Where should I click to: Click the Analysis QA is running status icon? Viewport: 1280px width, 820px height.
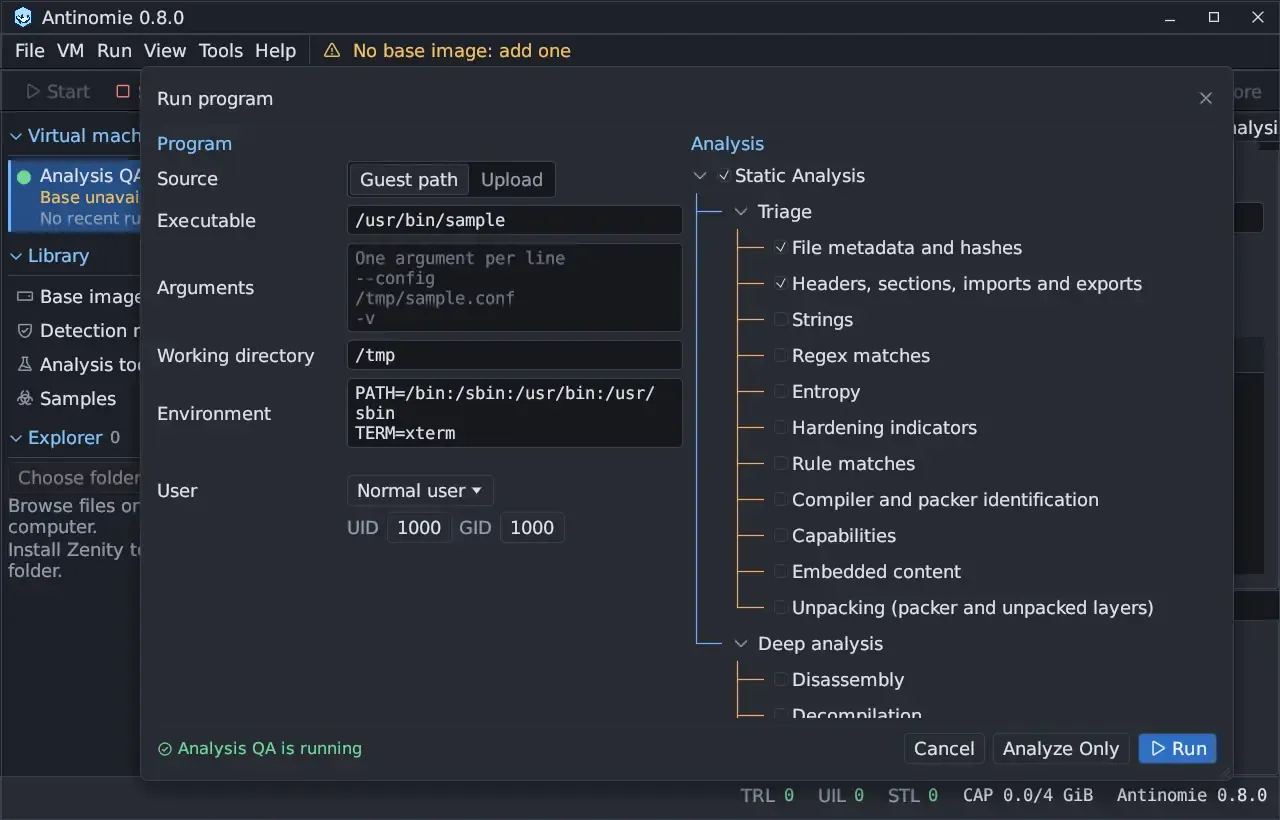[x=165, y=749]
